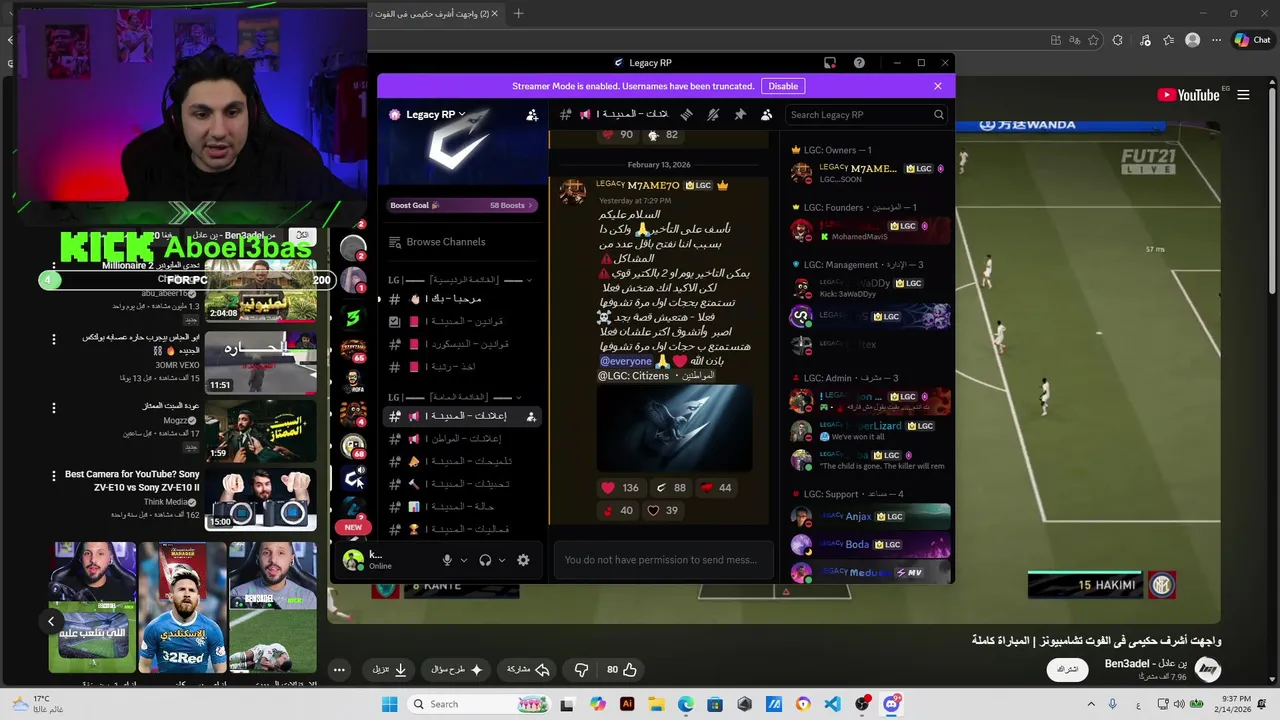
Task: Click the YouTube share مشاركة button
Action: coord(529,670)
